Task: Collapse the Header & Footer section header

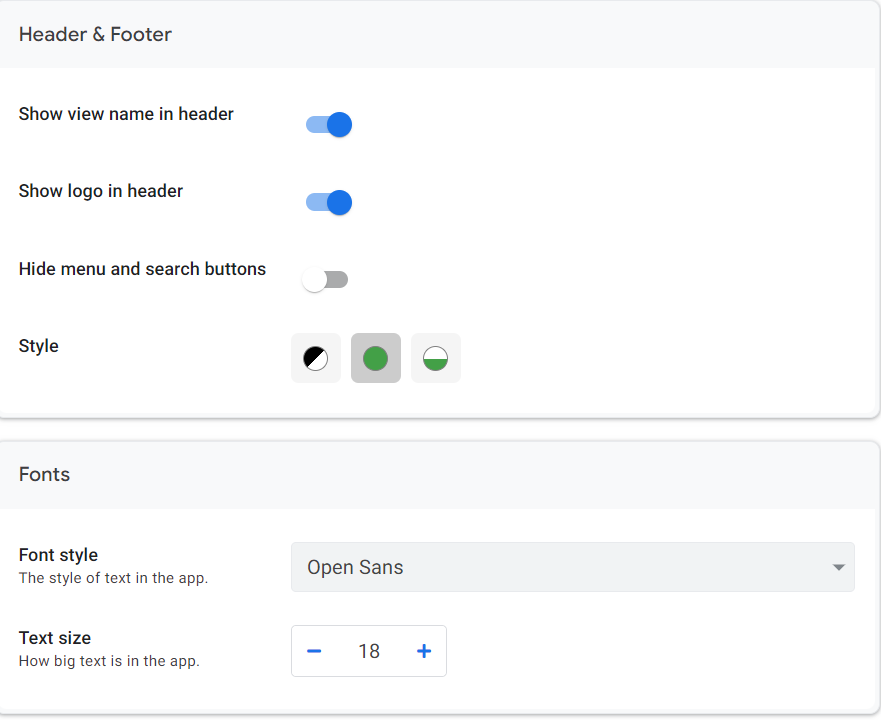Action: tap(95, 35)
